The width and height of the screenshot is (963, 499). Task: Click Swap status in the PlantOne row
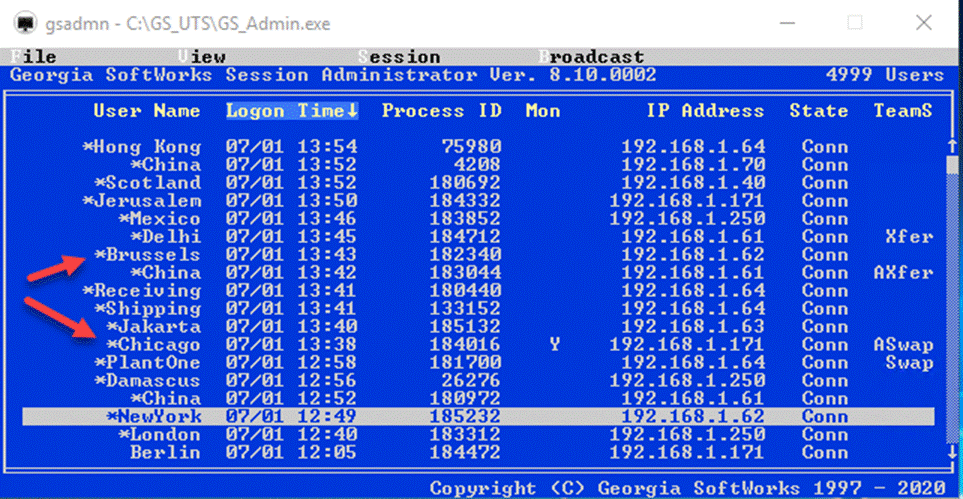point(910,363)
